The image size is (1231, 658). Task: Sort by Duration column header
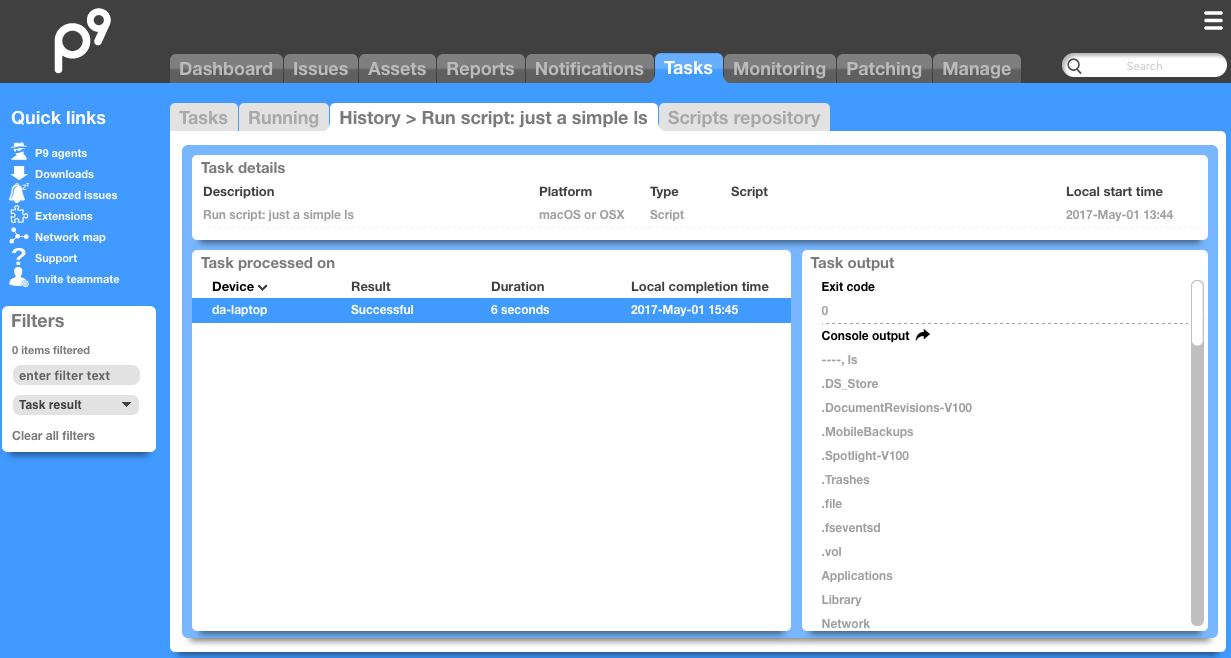(x=518, y=286)
